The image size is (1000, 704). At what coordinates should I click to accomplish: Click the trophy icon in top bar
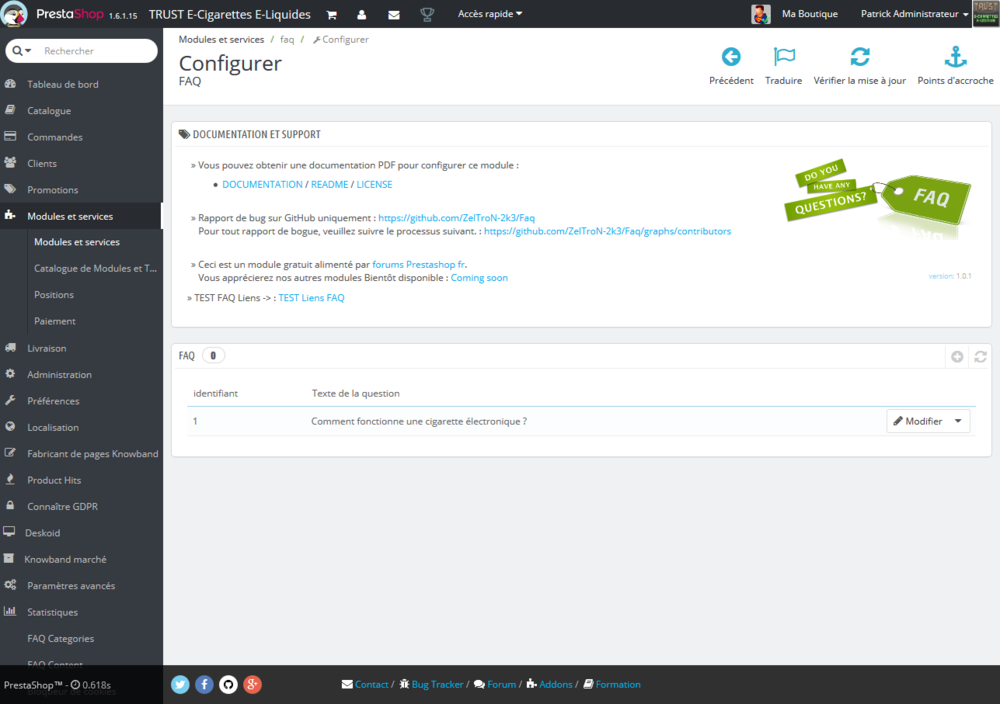pos(427,14)
